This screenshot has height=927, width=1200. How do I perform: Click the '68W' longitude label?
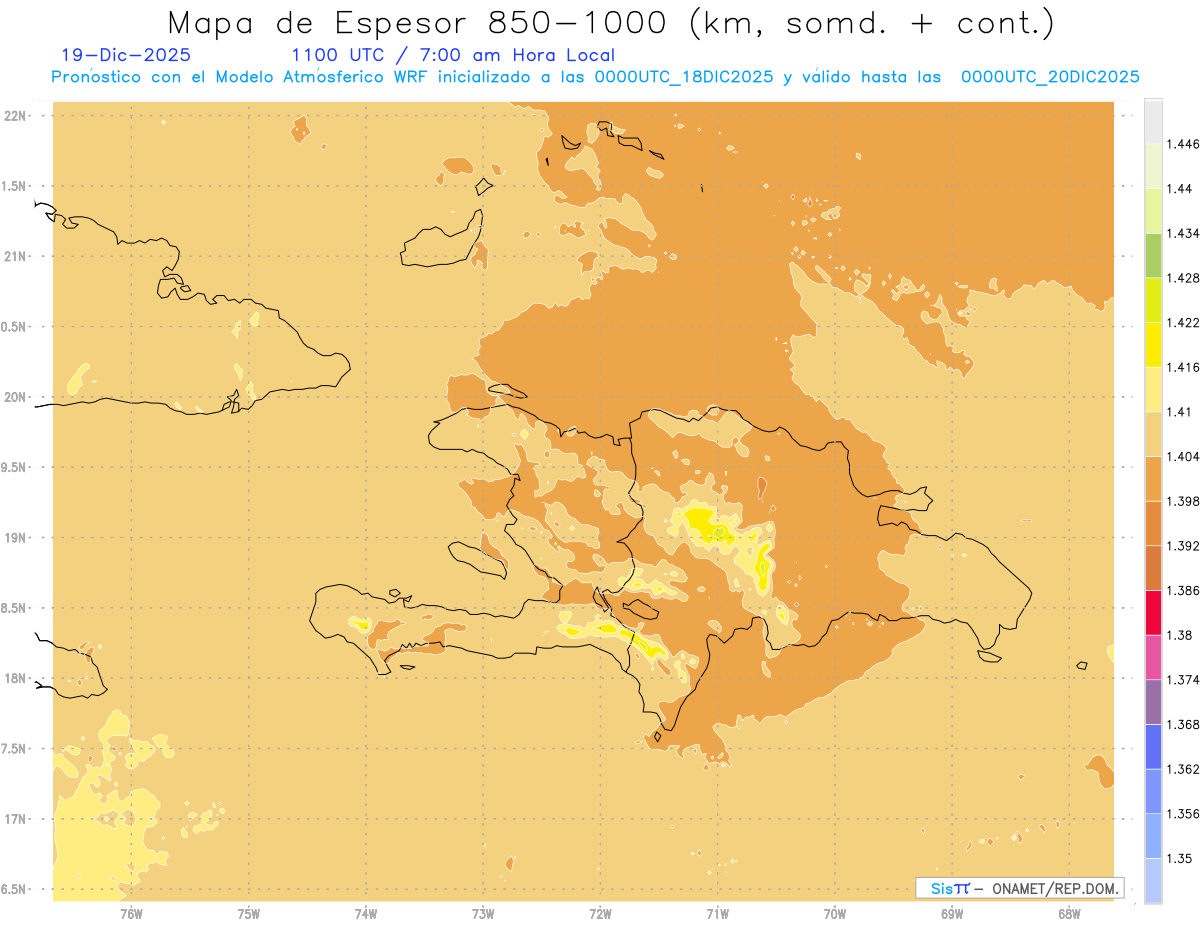point(1068,914)
